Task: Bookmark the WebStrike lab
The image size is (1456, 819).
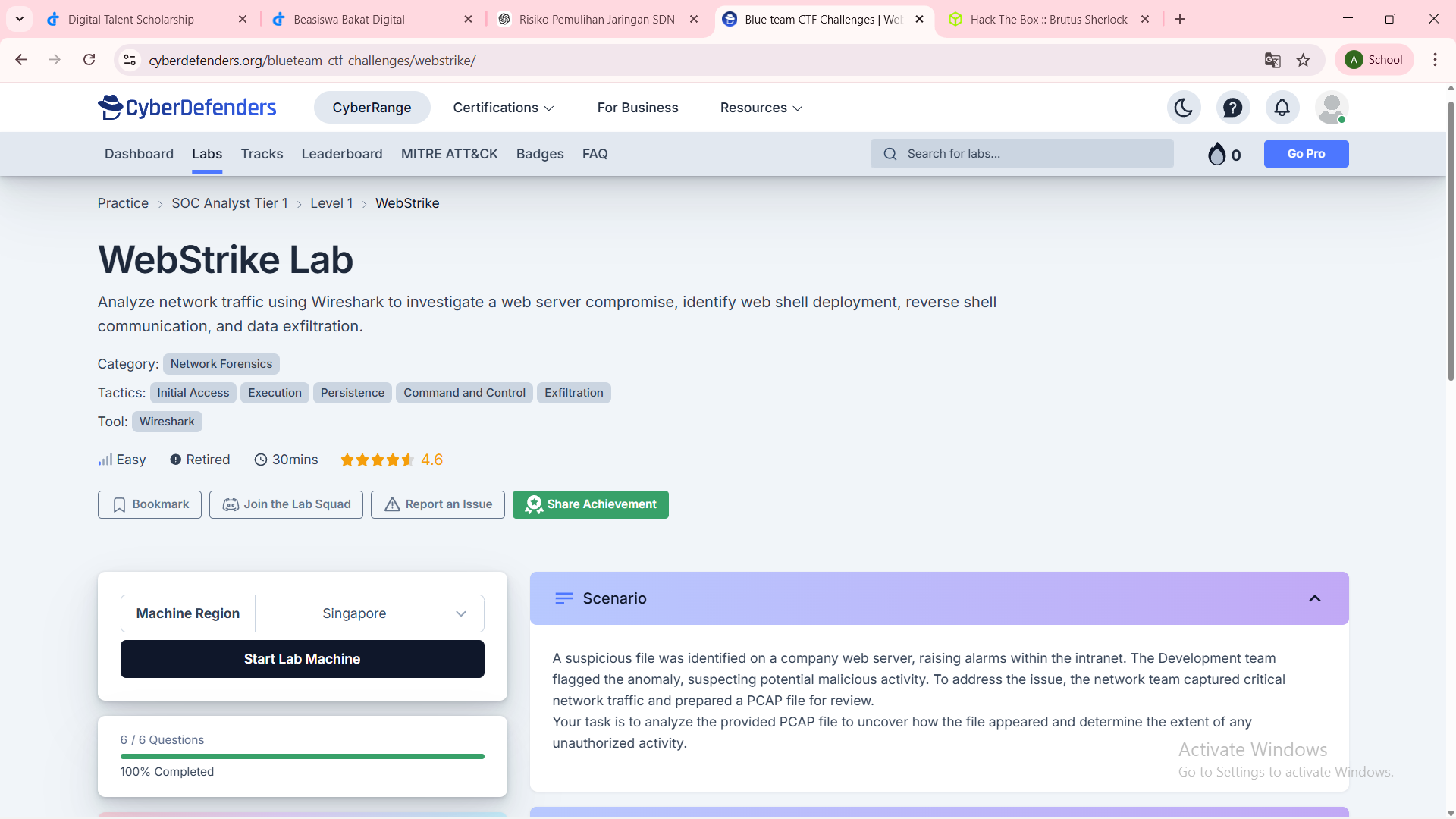Action: (x=149, y=504)
